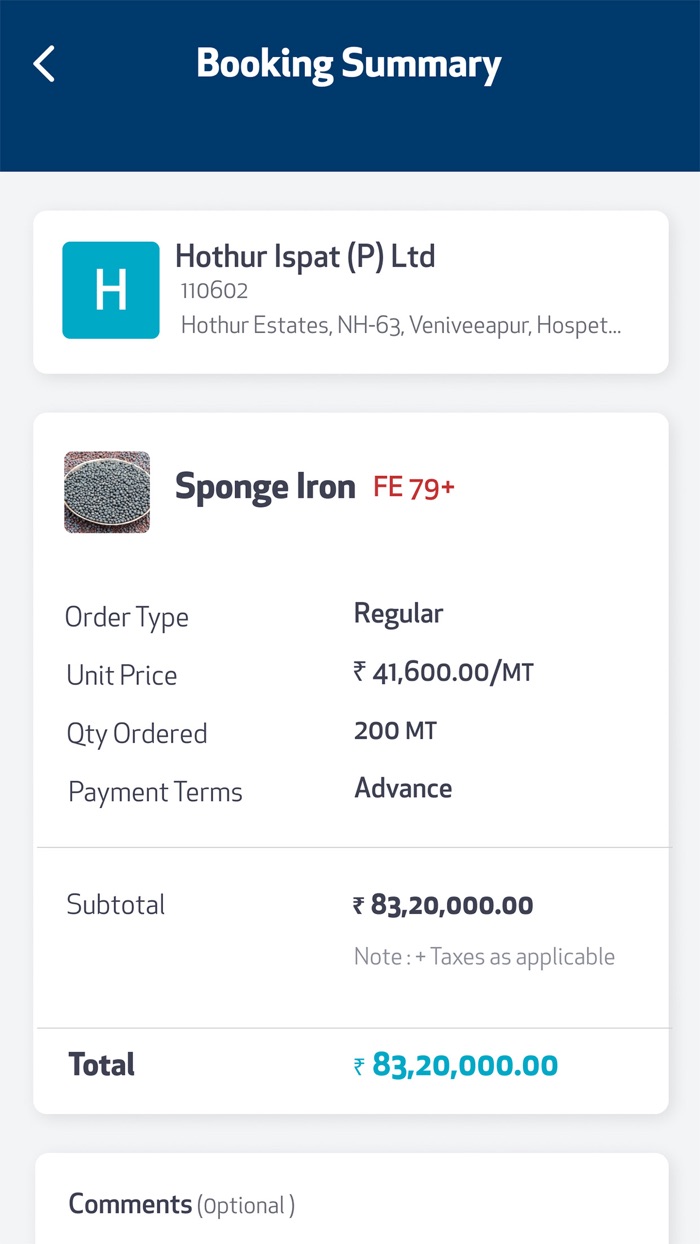Open the Sponge Iron product image
The width and height of the screenshot is (700, 1244).
[107, 492]
